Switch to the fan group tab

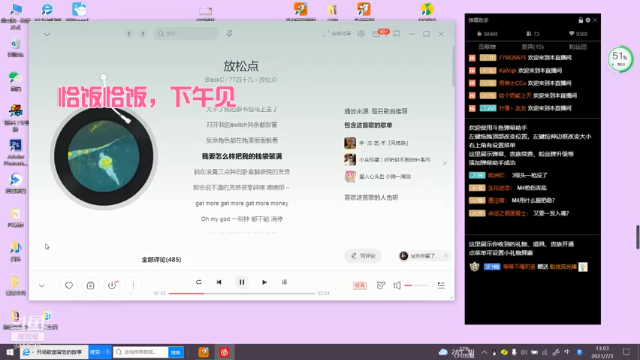point(578,47)
